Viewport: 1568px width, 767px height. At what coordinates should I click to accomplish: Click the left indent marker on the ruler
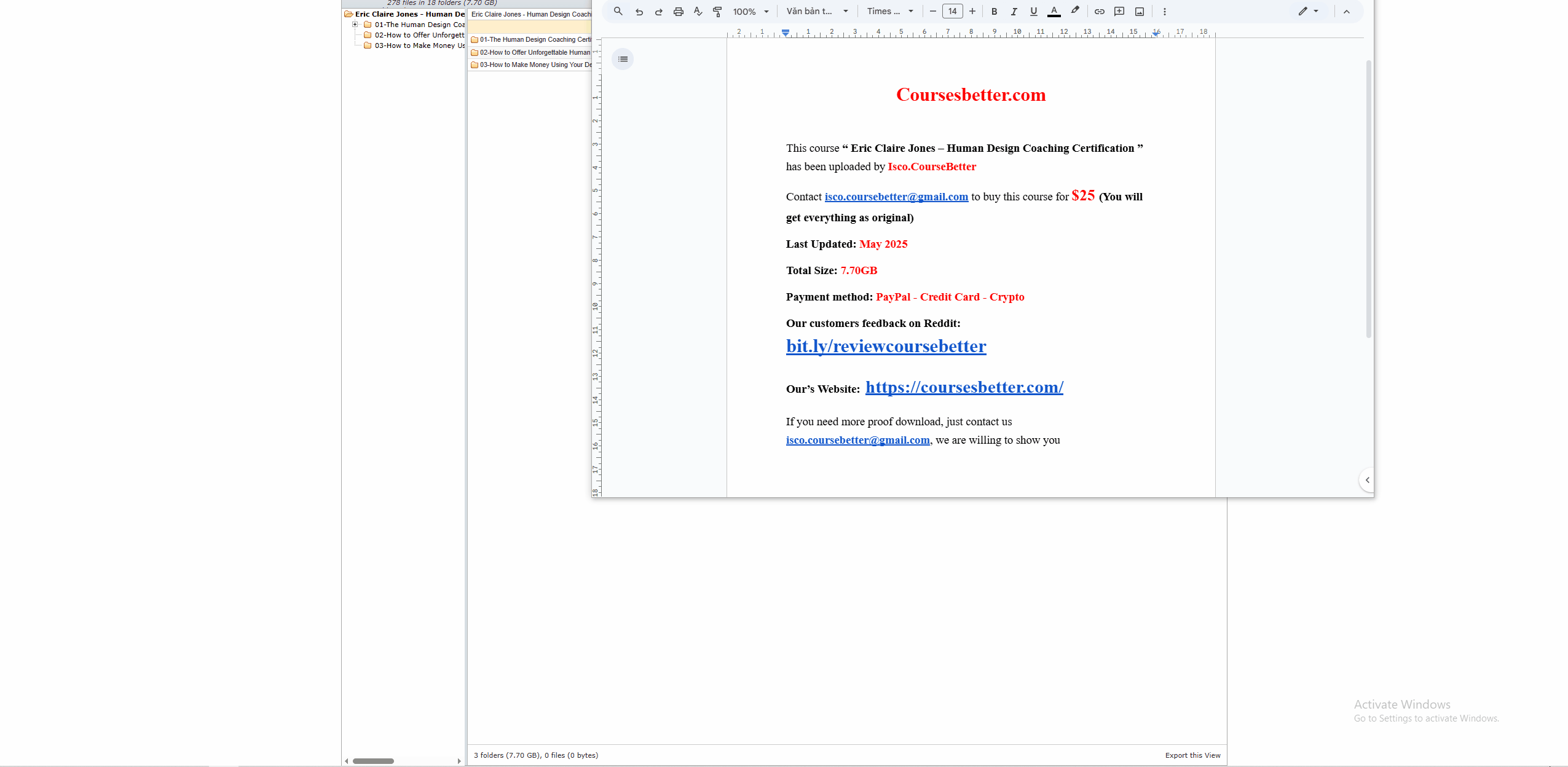click(786, 33)
